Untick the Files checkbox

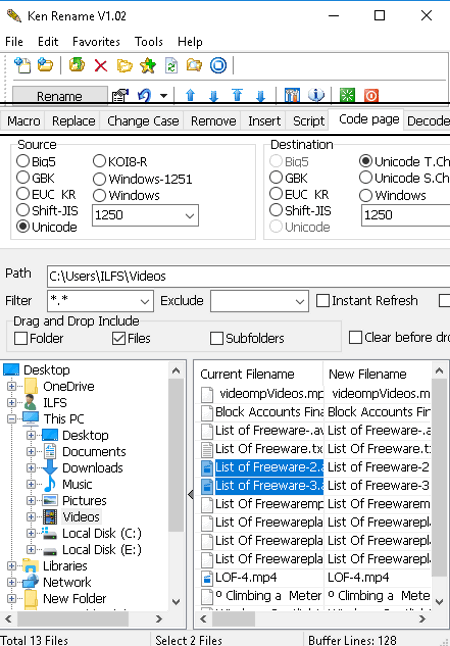[119, 338]
